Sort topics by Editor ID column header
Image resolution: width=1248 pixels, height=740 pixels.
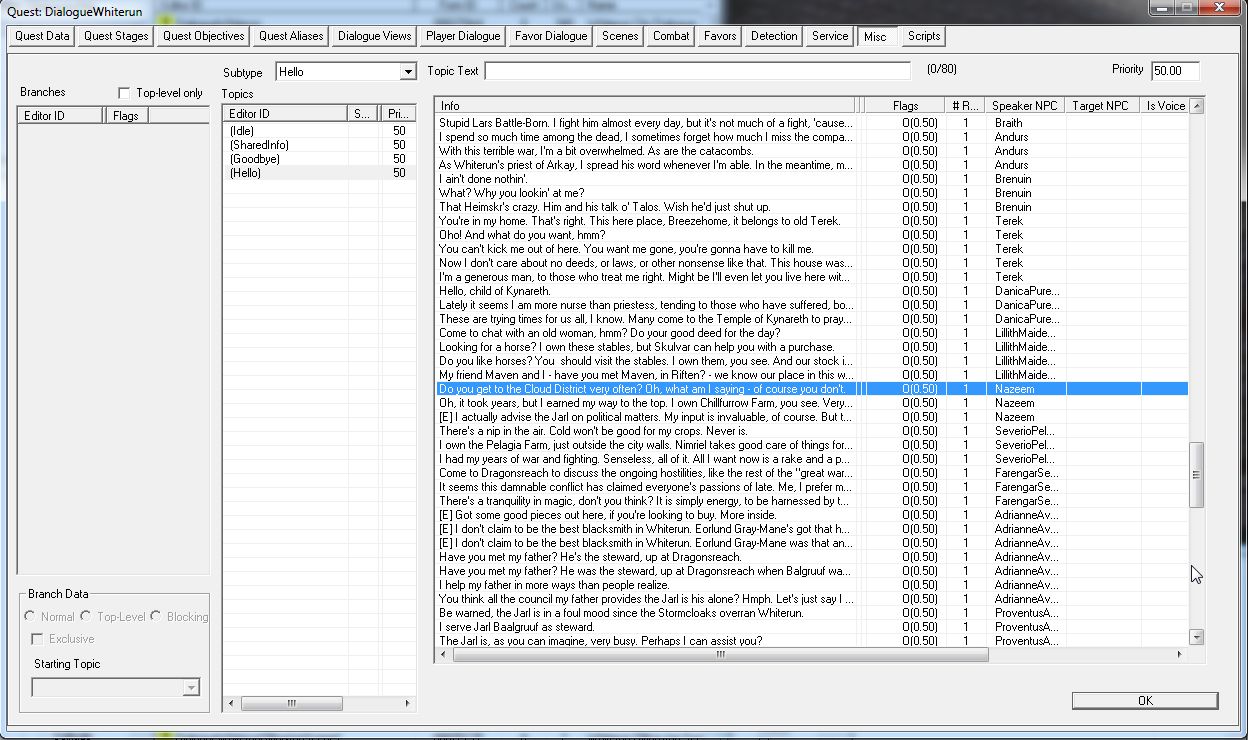tap(285, 114)
